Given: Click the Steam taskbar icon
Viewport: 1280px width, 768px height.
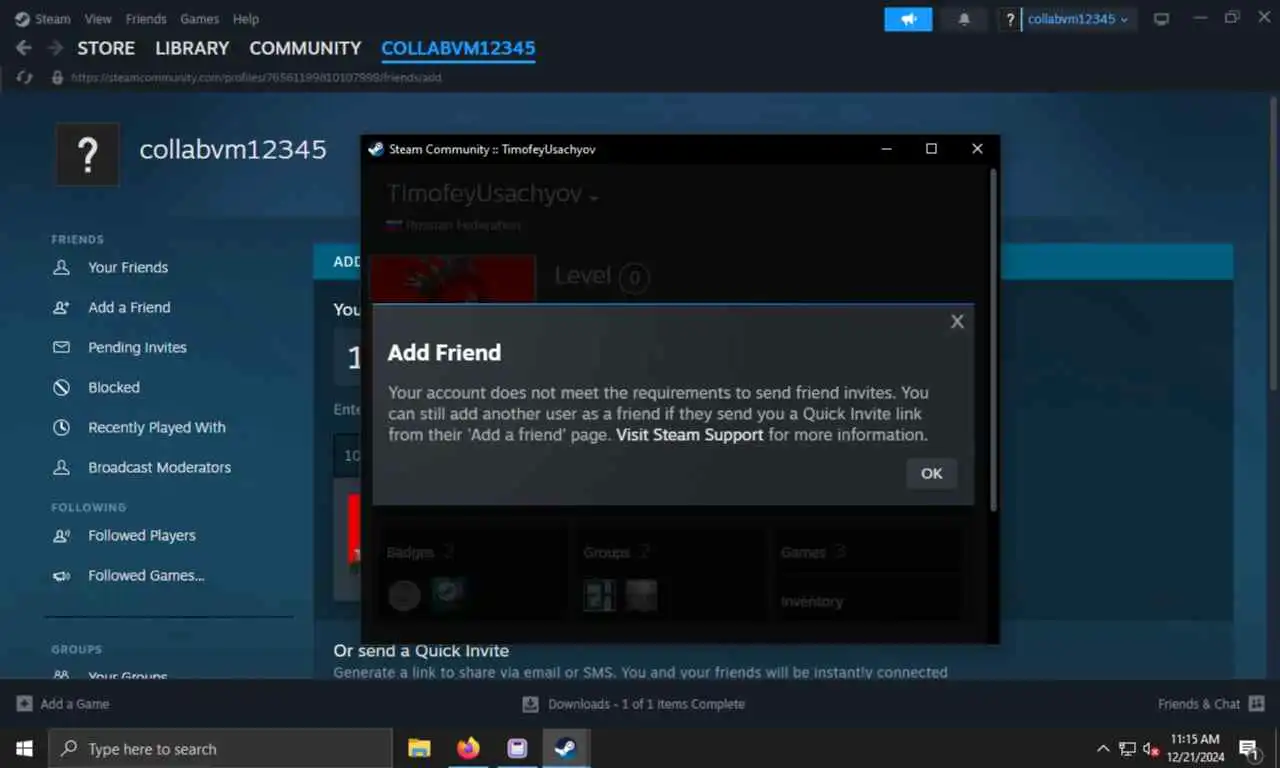Looking at the screenshot, I should coord(566,748).
